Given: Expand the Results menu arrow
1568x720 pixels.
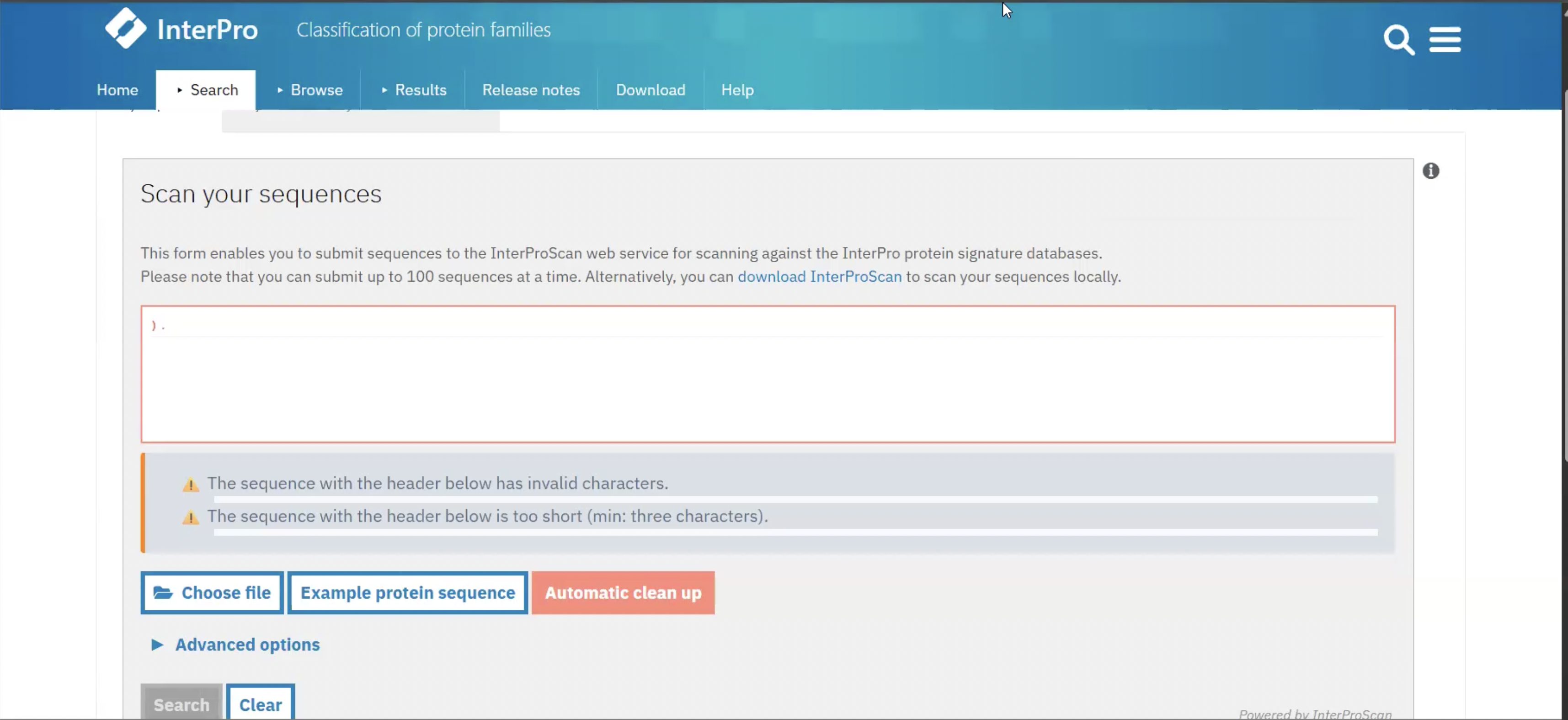Looking at the screenshot, I should (x=384, y=90).
